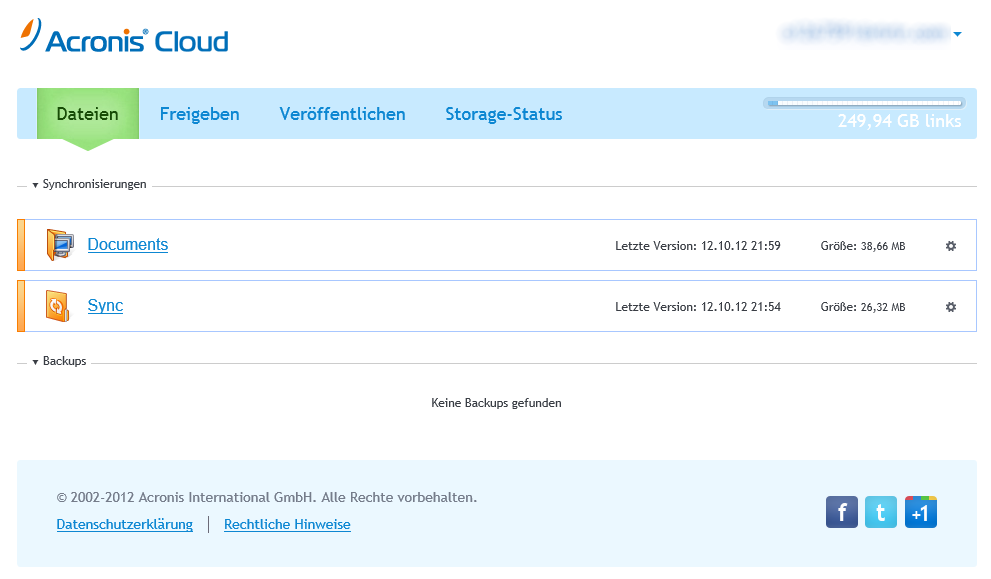
Task: Click the storage usage progress bar
Action: tap(864, 102)
